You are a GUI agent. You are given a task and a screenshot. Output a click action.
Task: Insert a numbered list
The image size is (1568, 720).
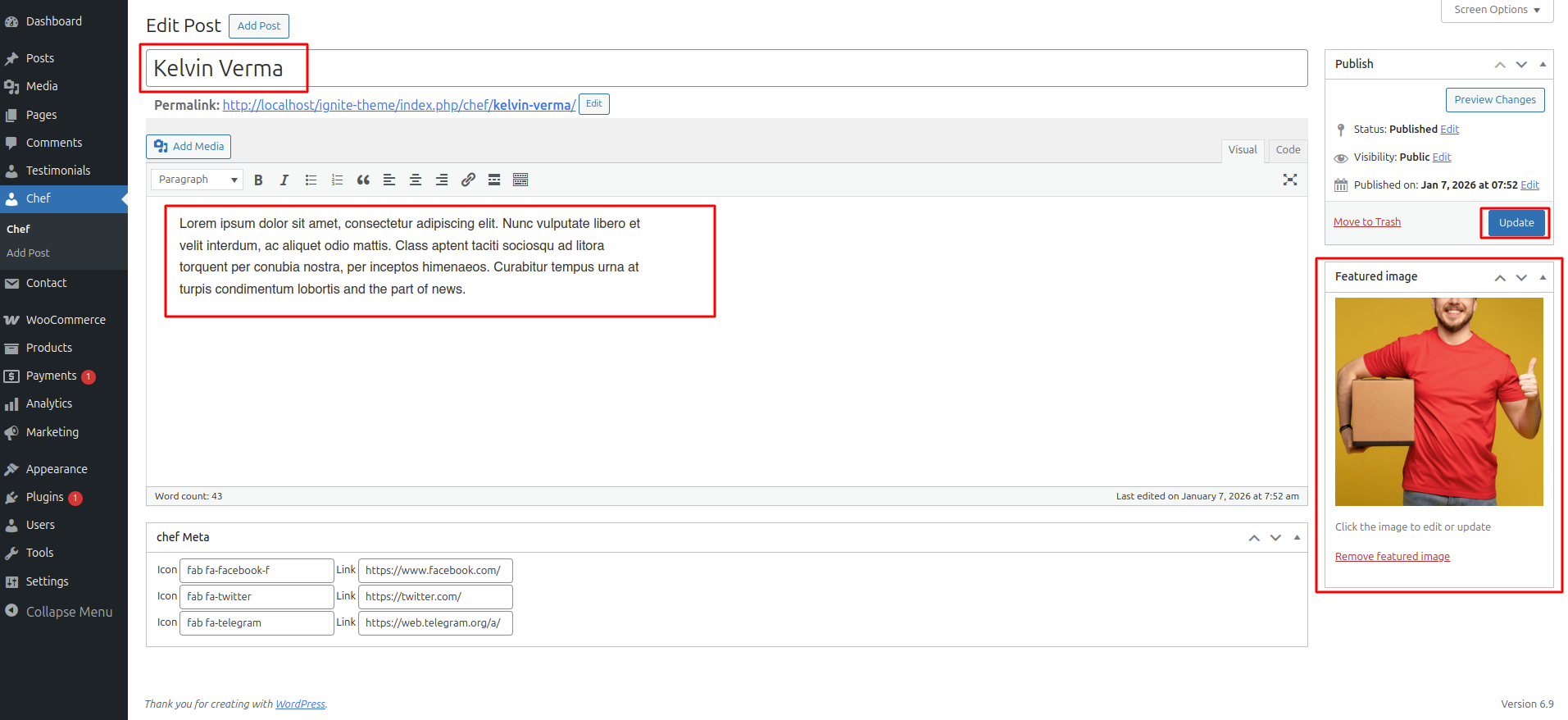337,180
